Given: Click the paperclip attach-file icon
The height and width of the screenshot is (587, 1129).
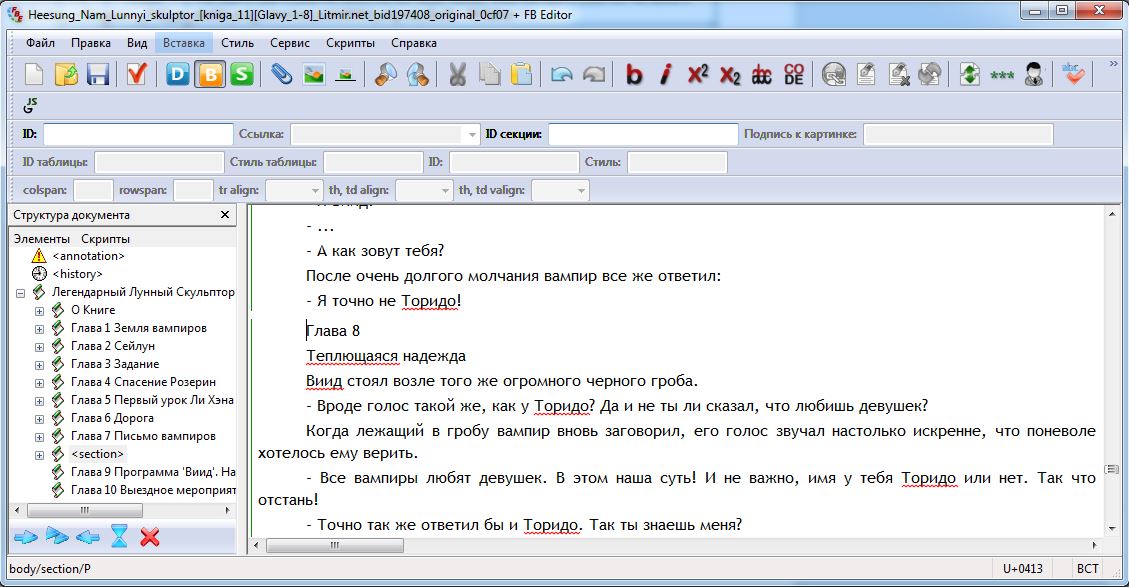Looking at the screenshot, I should pos(281,75).
